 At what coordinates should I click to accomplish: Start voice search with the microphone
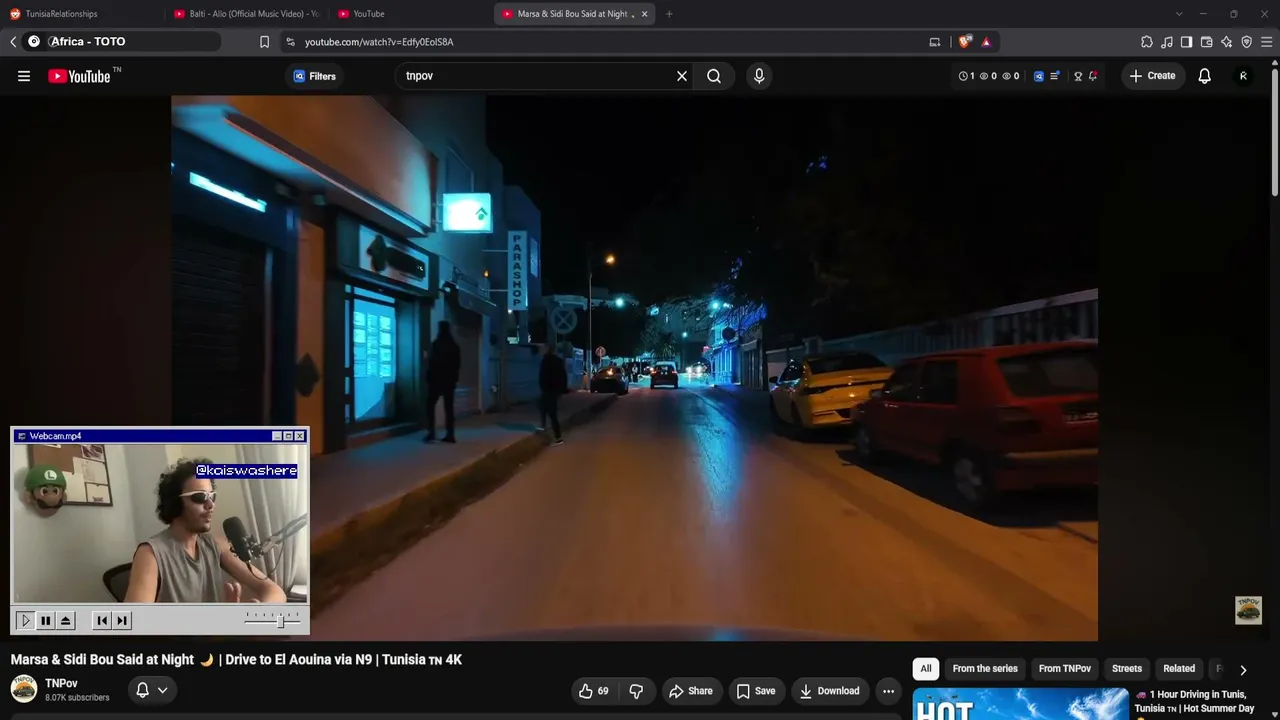click(x=759, y=76)
